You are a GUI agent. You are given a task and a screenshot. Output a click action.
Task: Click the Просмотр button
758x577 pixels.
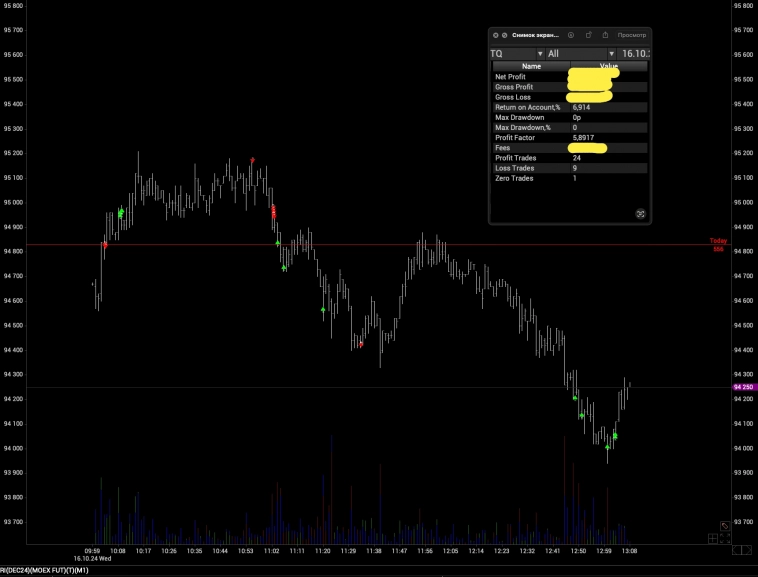(631, 35)
